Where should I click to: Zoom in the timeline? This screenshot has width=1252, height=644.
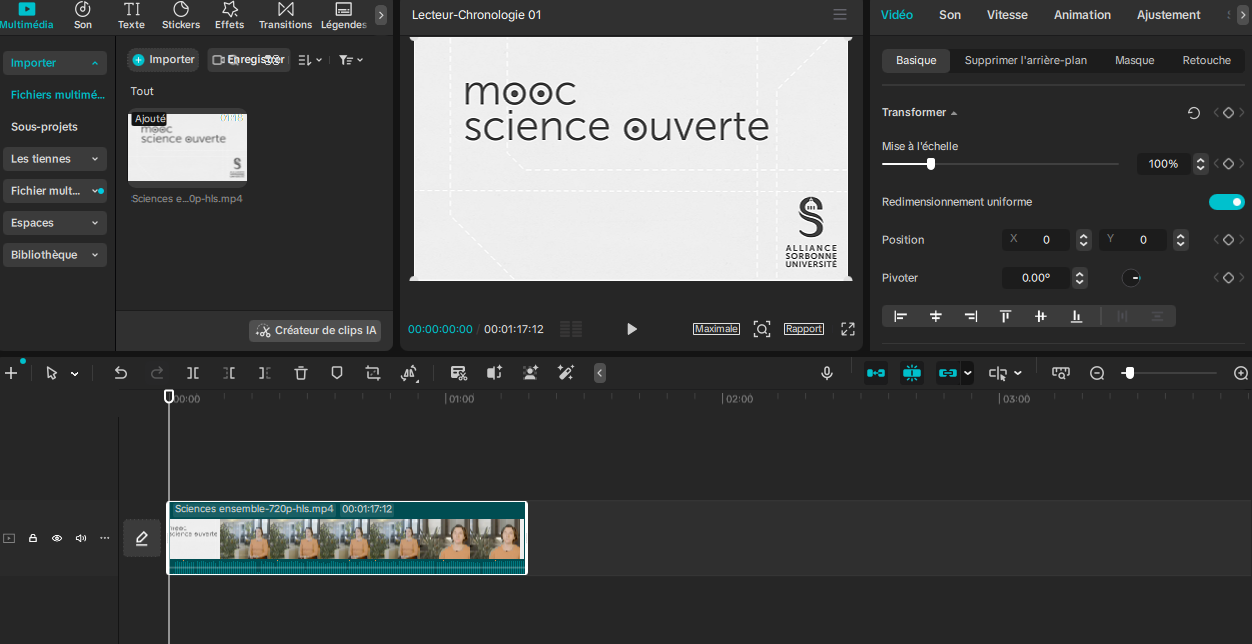click(x=1241, y=373)
